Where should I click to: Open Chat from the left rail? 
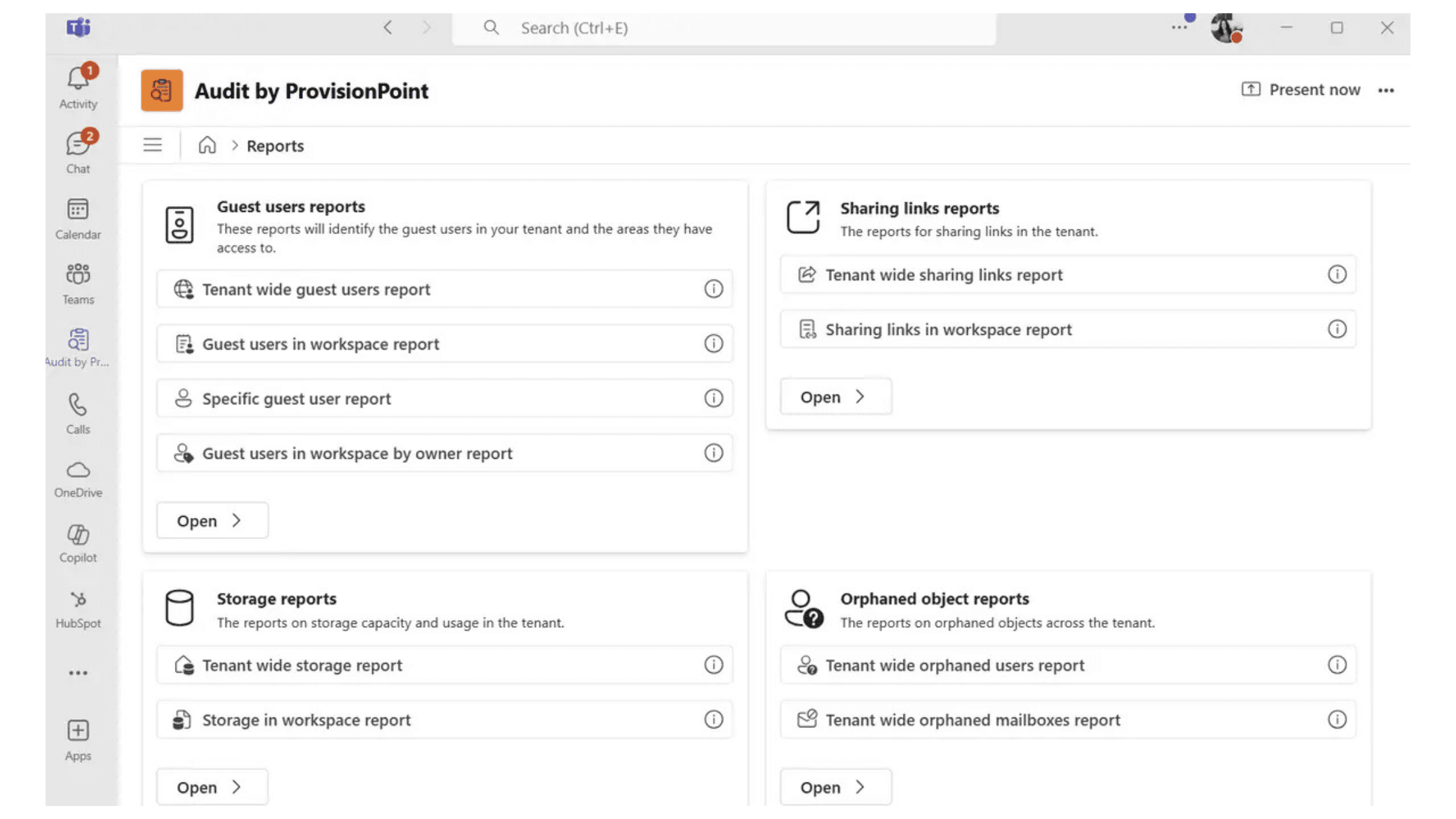click(78, 151)
